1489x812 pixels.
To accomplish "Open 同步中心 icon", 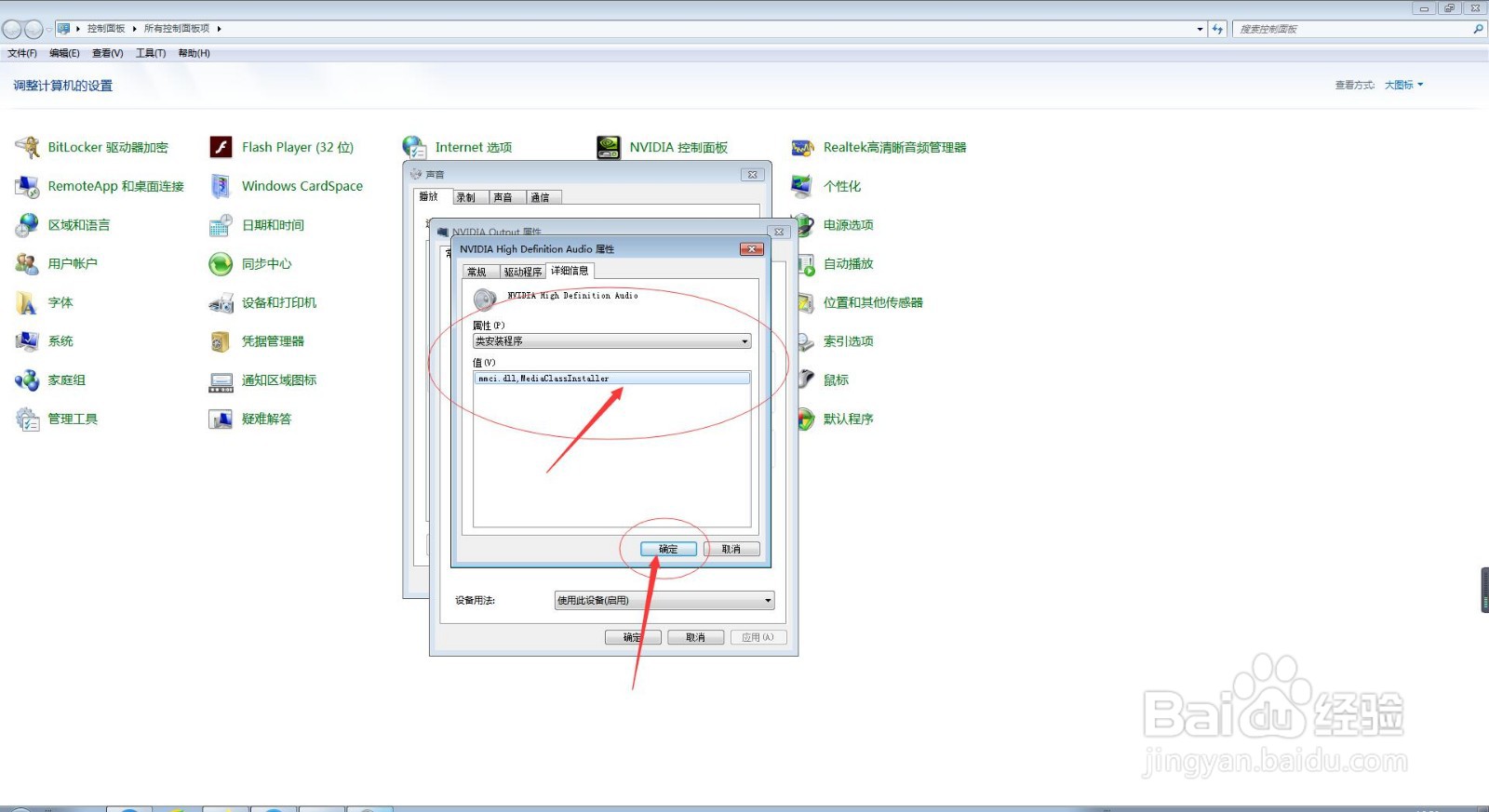I will point(221,264).
